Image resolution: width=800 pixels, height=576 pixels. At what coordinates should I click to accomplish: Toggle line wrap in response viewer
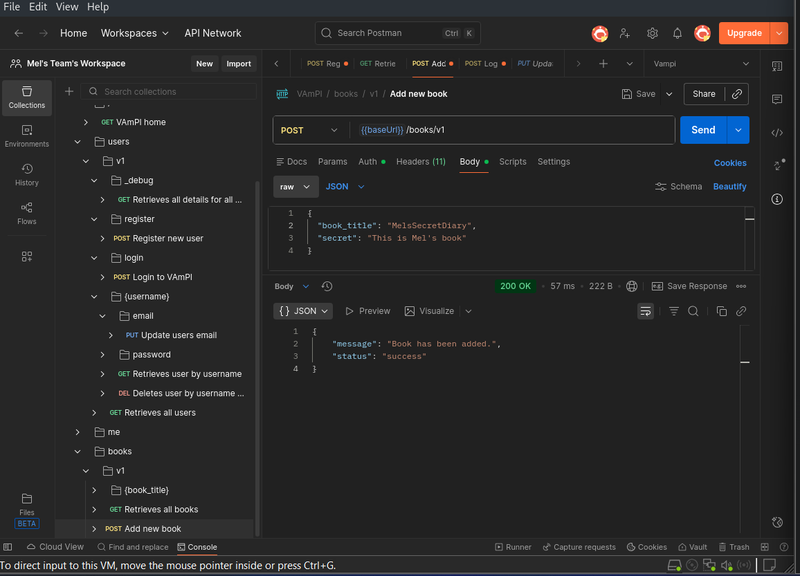point(646,311)
